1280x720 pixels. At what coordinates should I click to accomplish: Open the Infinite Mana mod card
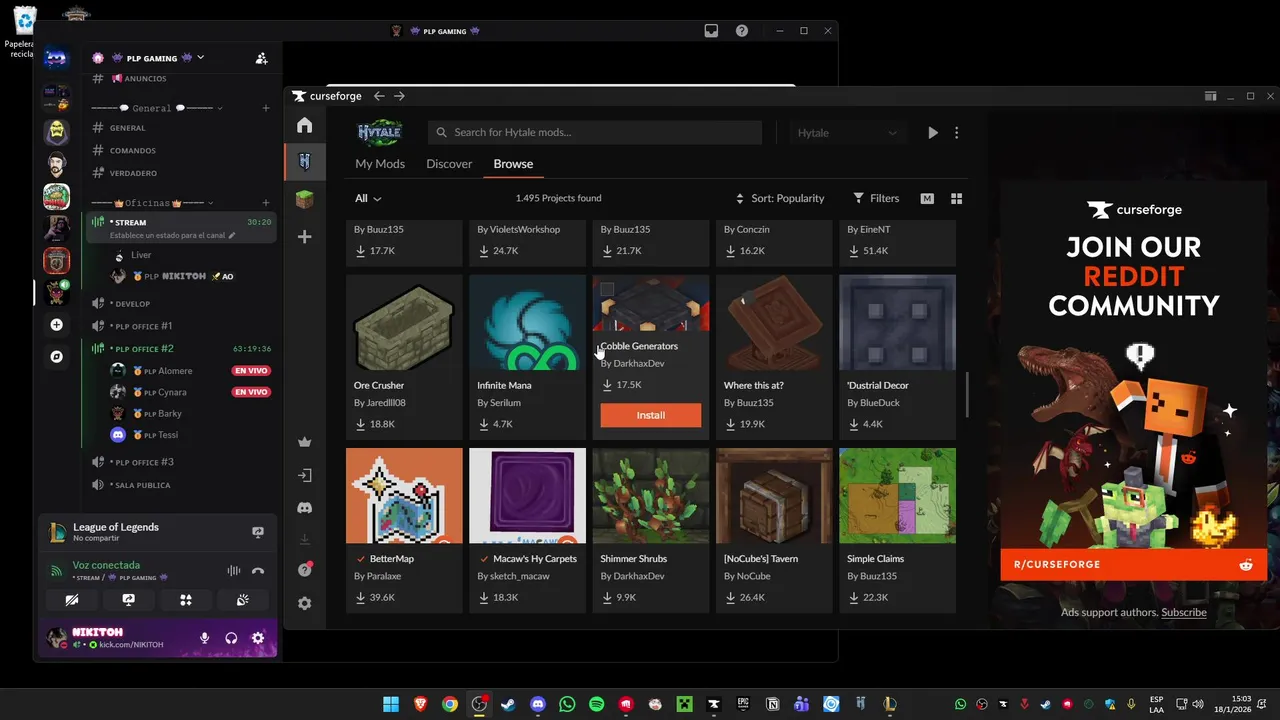point(527,357)
